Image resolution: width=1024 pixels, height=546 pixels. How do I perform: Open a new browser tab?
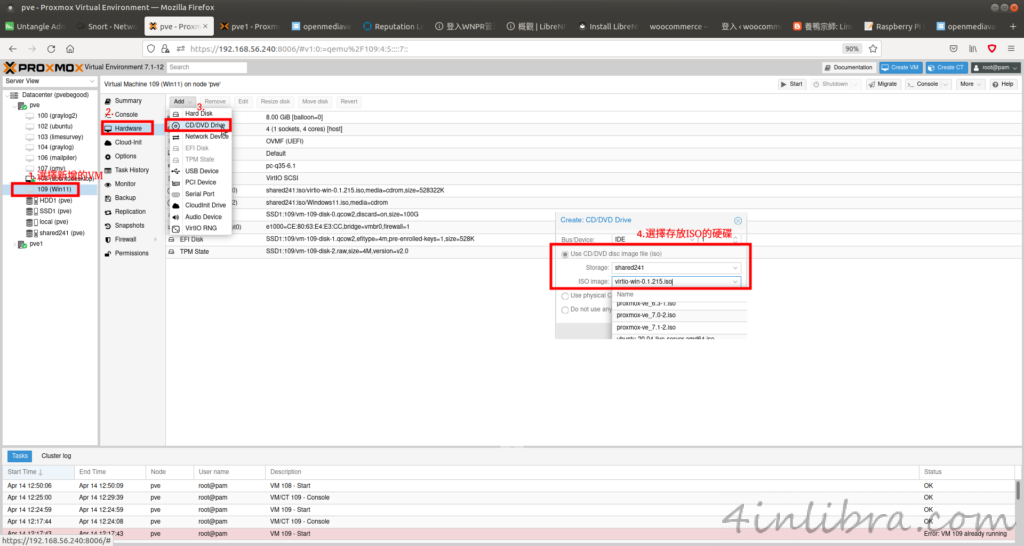pos(1013,26)
